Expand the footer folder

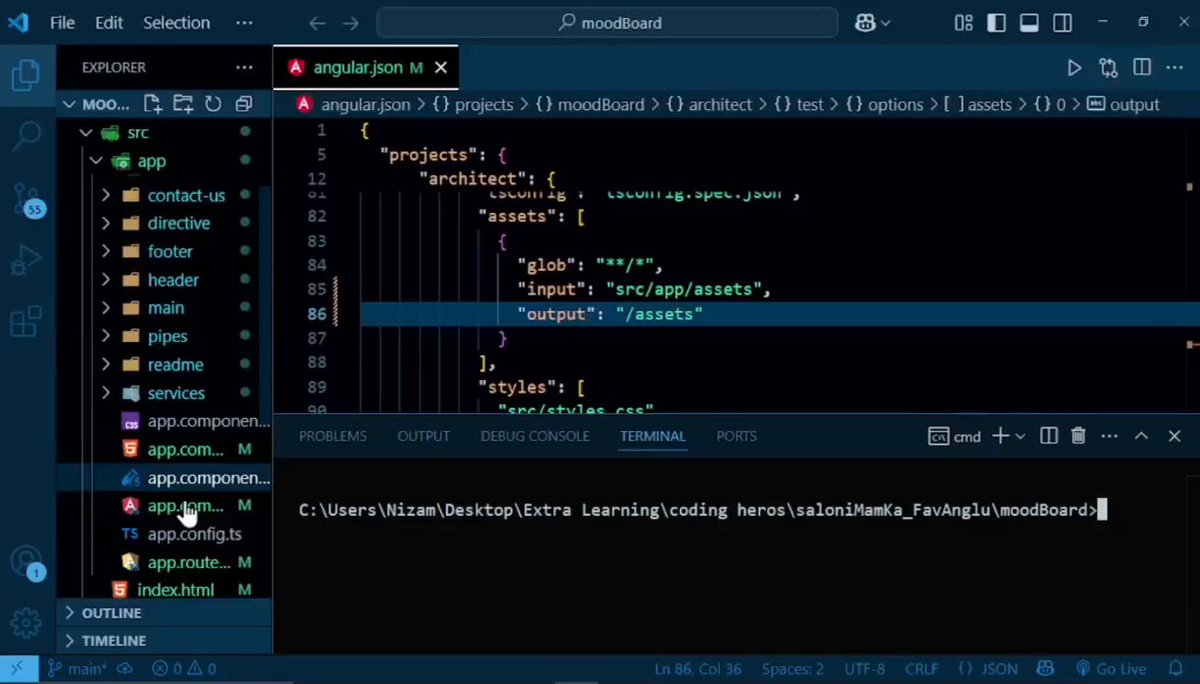105,251
